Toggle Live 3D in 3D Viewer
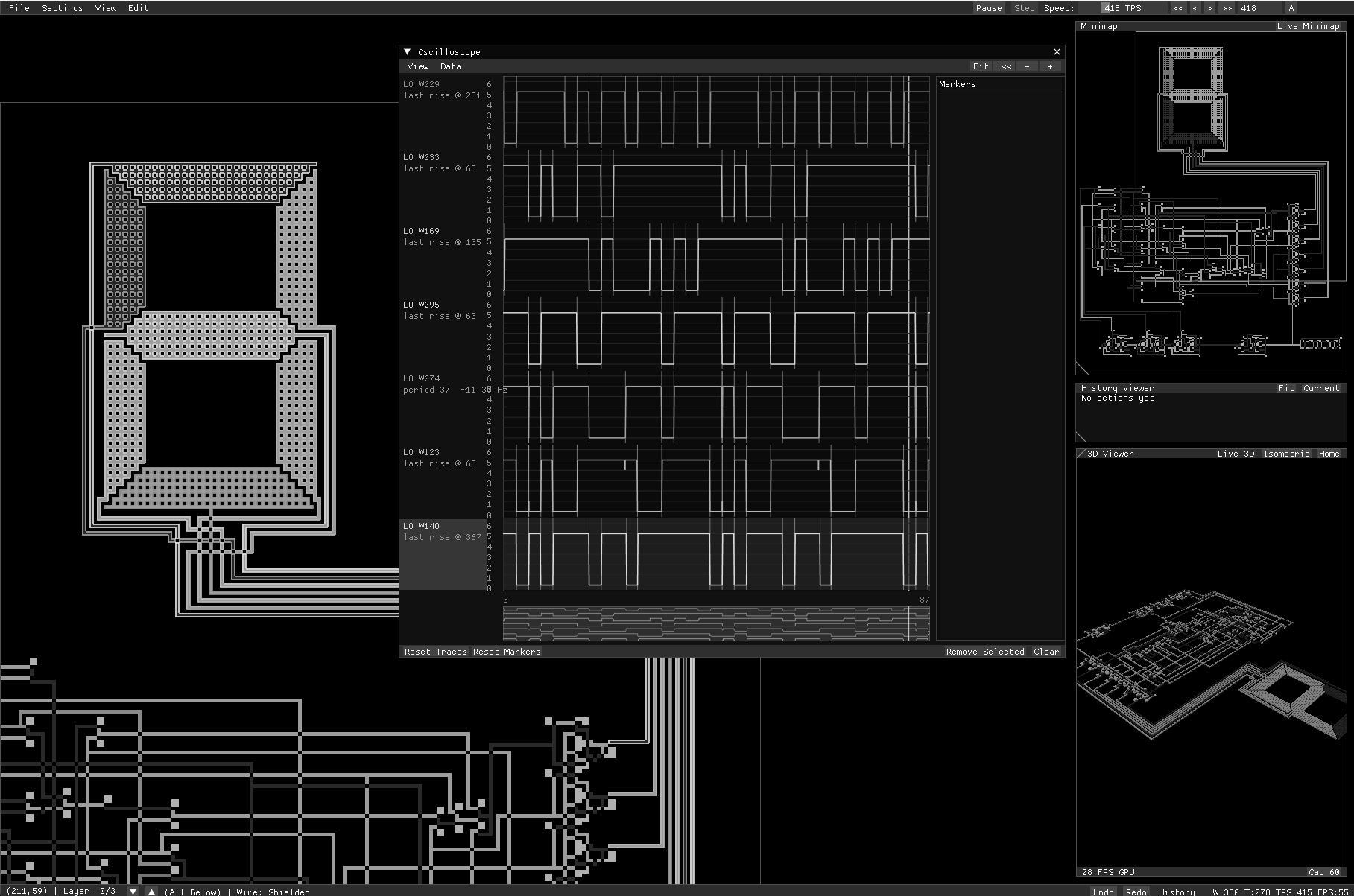Viewport: 1354px width, 896px height. 1236,454
